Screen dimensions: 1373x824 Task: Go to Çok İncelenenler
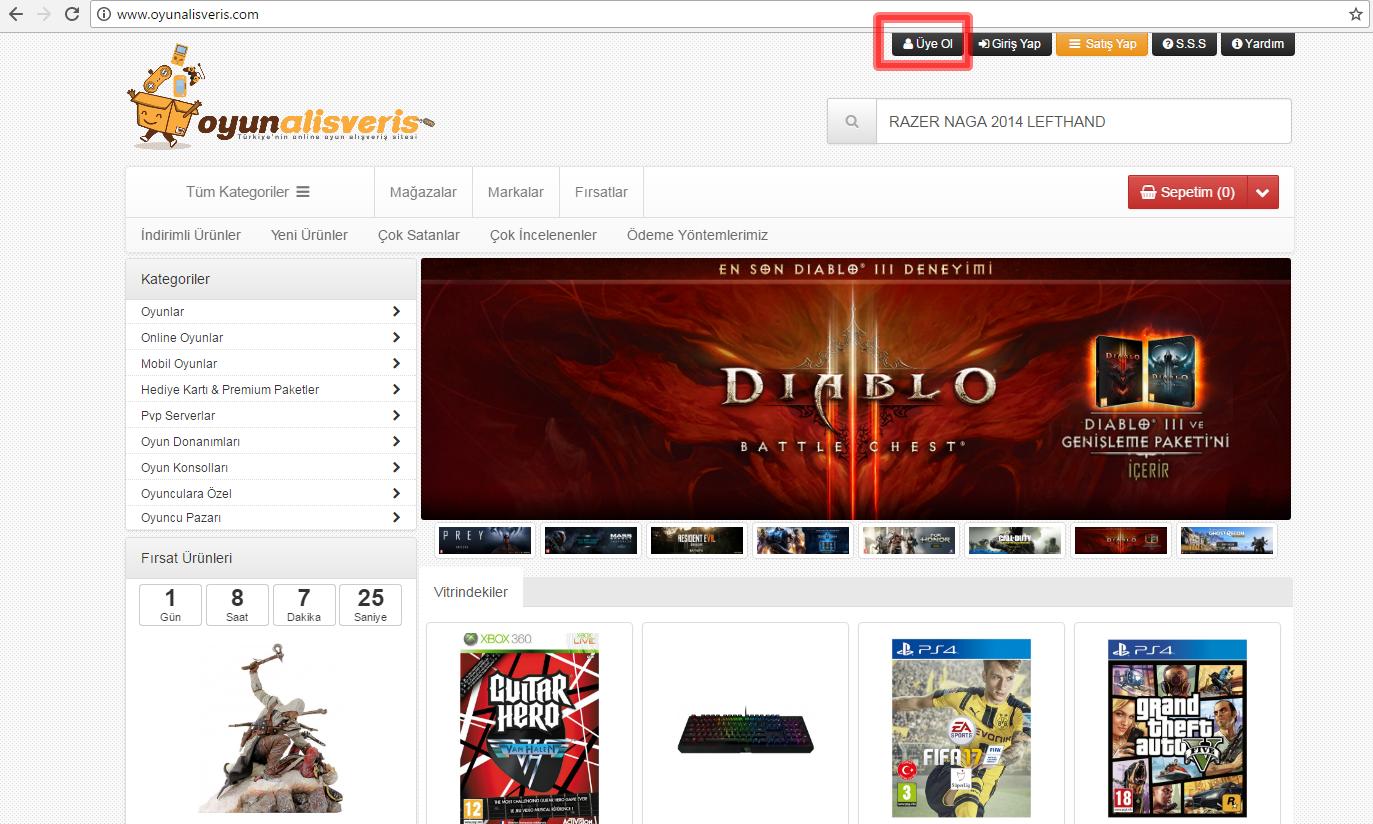tap(543, 235)
